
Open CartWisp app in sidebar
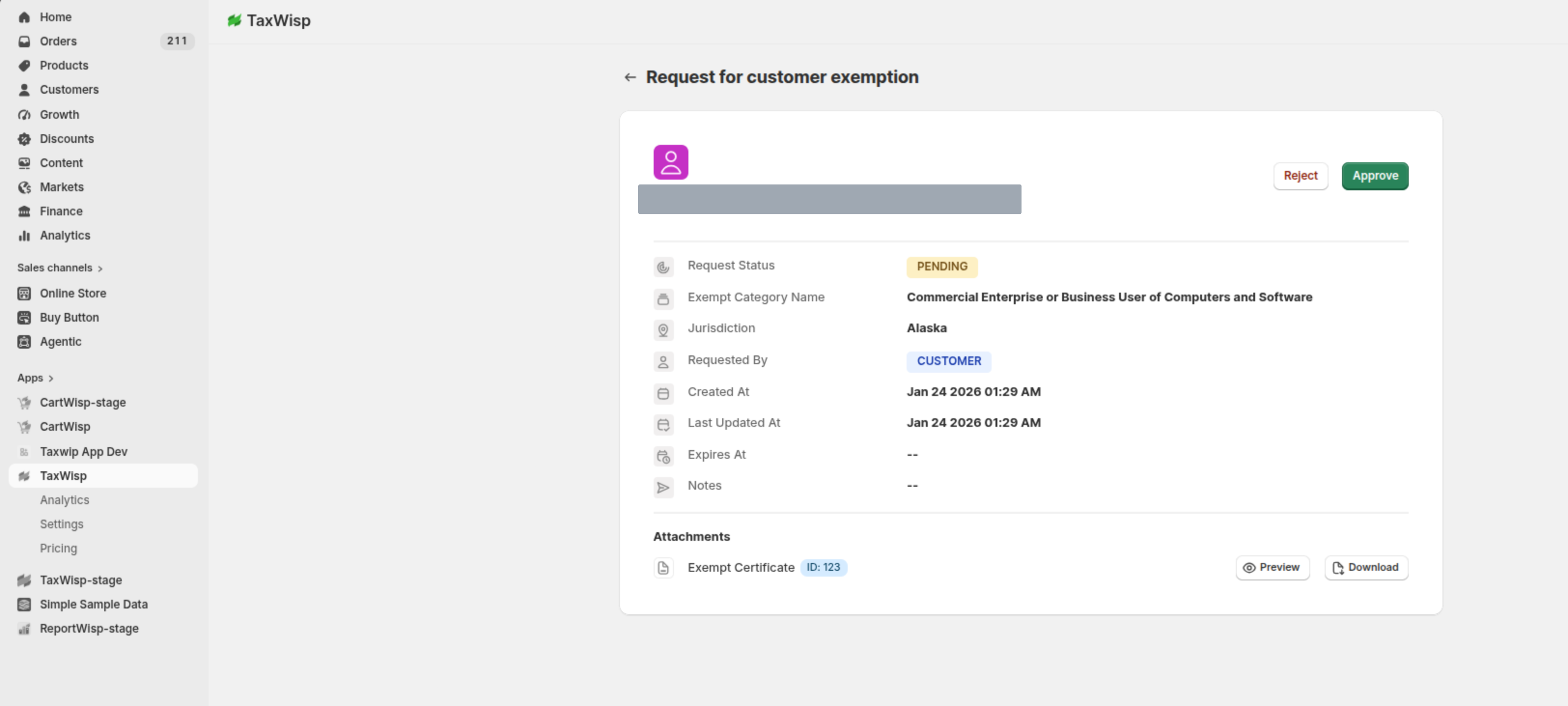pos(65,427)
